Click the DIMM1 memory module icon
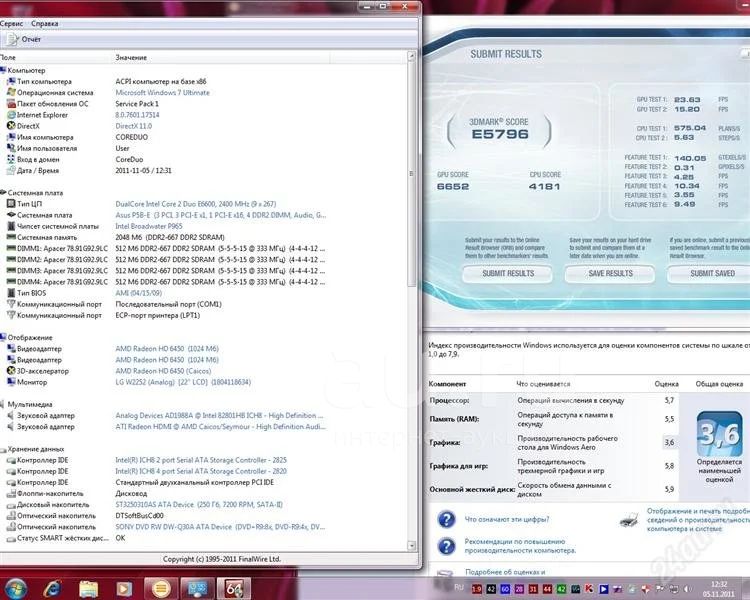750x600 pixels. coord(11,248)
